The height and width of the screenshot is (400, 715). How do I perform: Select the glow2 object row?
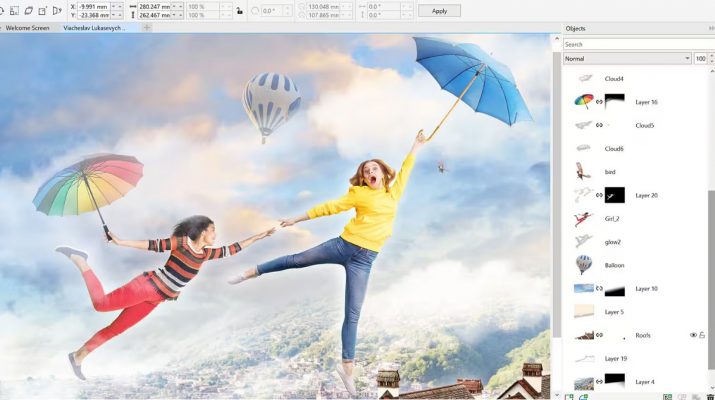pyautogui.click(x=634, y=242)
